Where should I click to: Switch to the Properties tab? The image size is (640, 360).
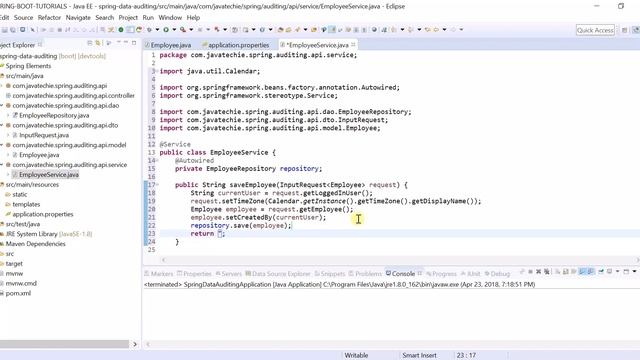(x=195, y=274)
